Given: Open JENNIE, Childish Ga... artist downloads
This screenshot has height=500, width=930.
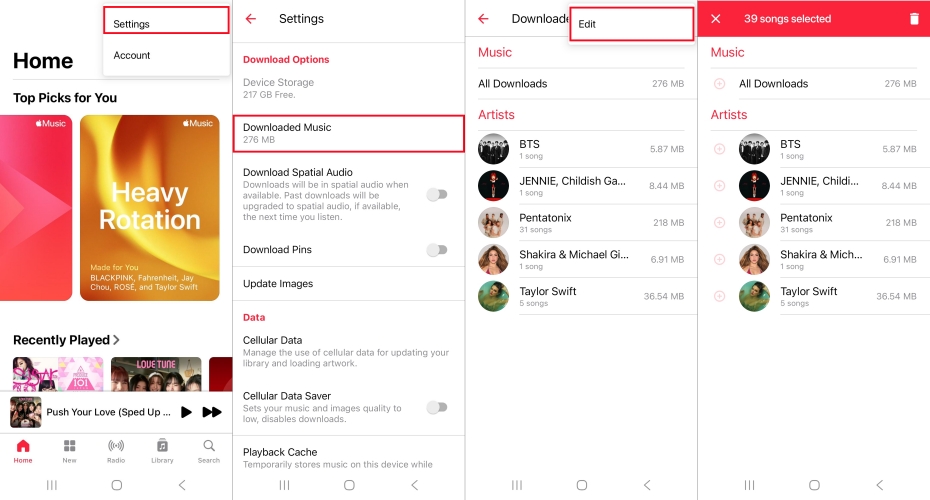Looking at the screenshot, I should coord(581,186).
